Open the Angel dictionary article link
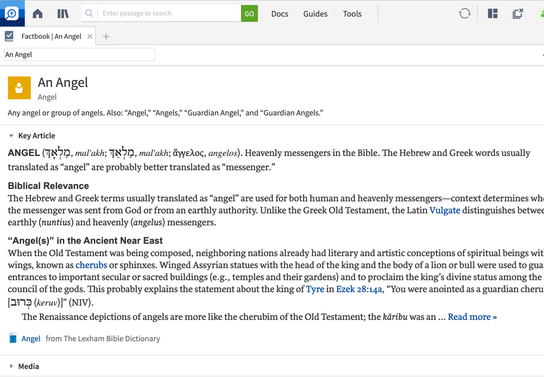 pyautogui.click(x=31, y=339)
